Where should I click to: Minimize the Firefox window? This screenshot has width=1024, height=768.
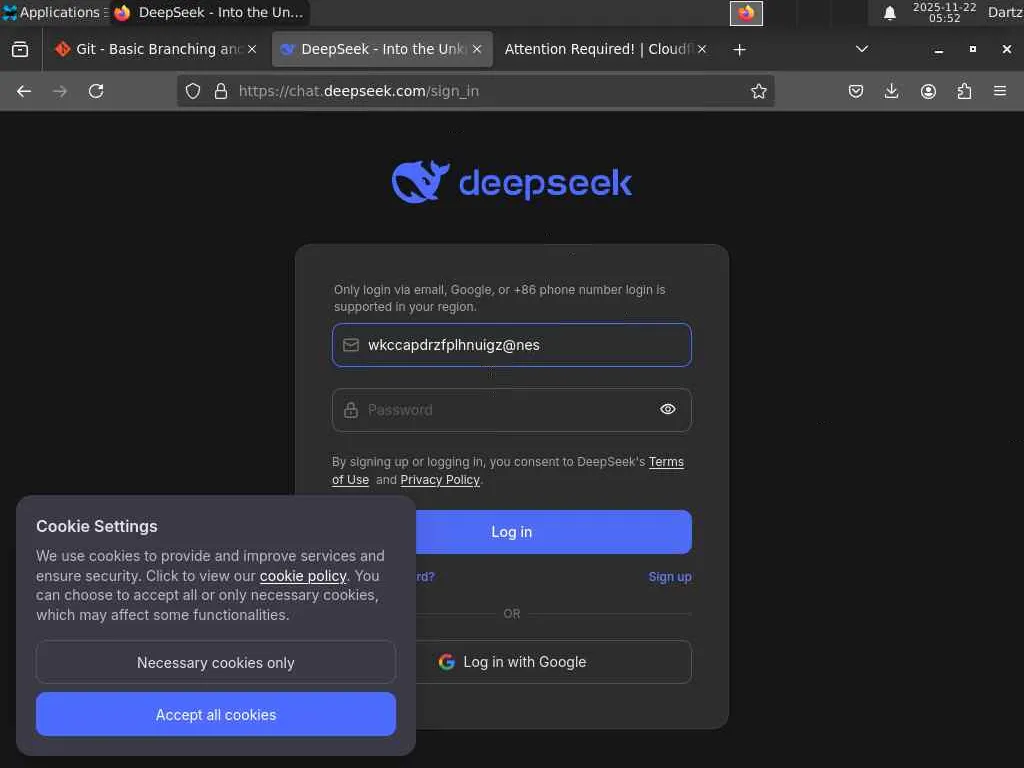coord(938,50)
